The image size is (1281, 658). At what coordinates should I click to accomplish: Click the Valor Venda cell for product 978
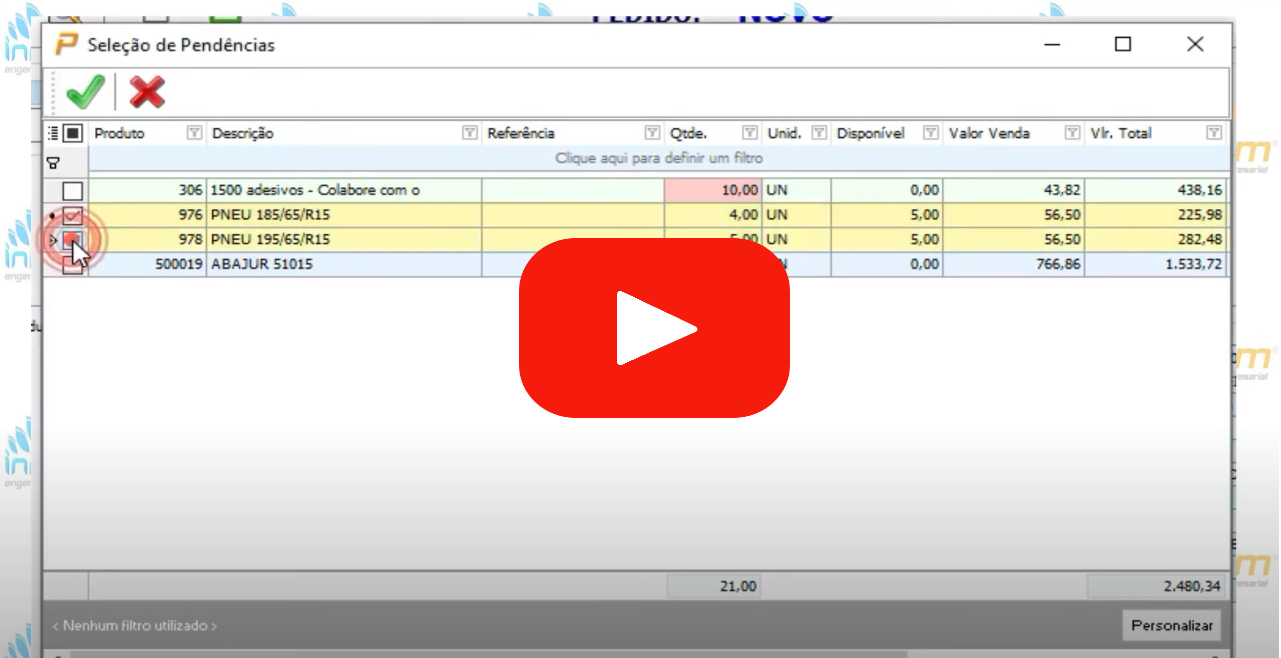pos(1014,240)
